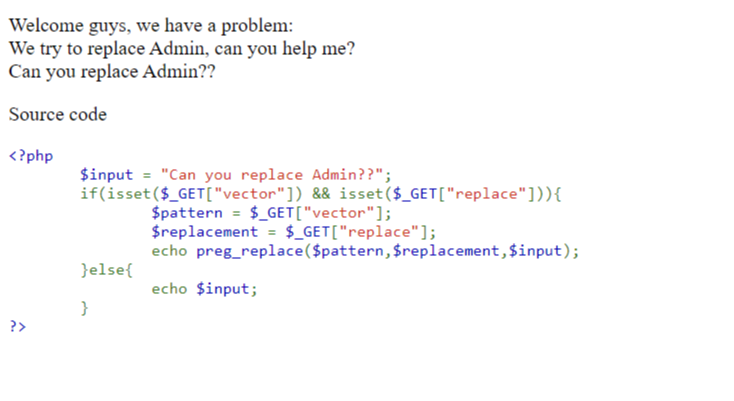
Task: Click the closing ?> PHP tag
Action: click(x=18, y=328)
